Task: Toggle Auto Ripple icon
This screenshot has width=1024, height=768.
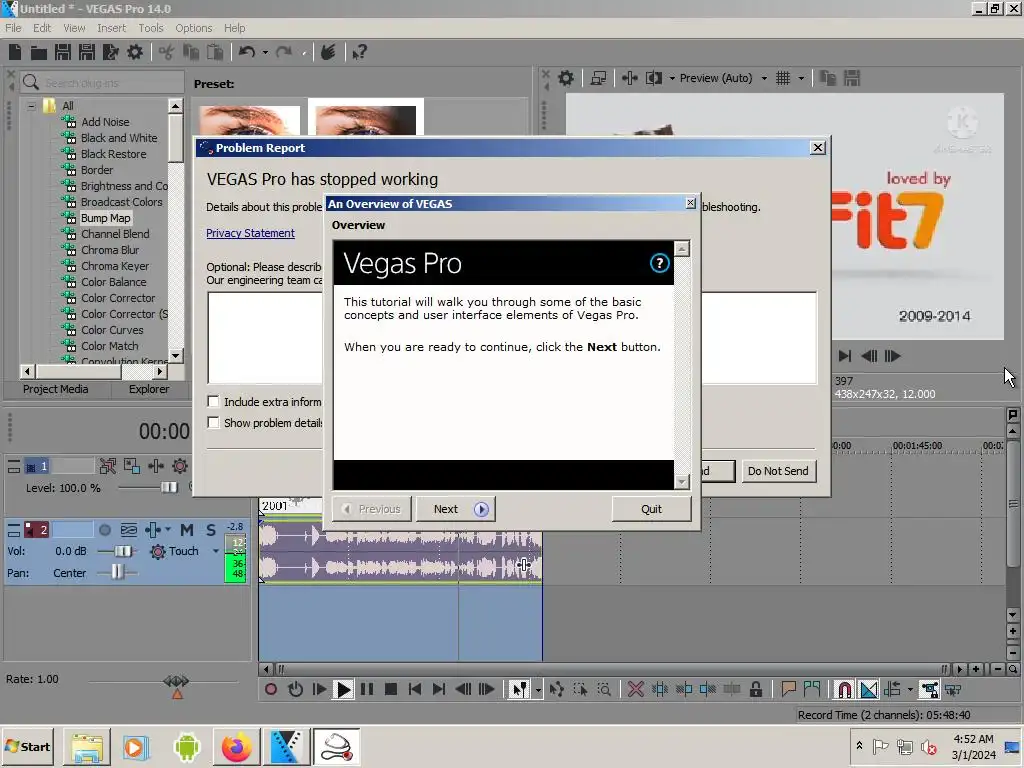Action: click(892, 689)
